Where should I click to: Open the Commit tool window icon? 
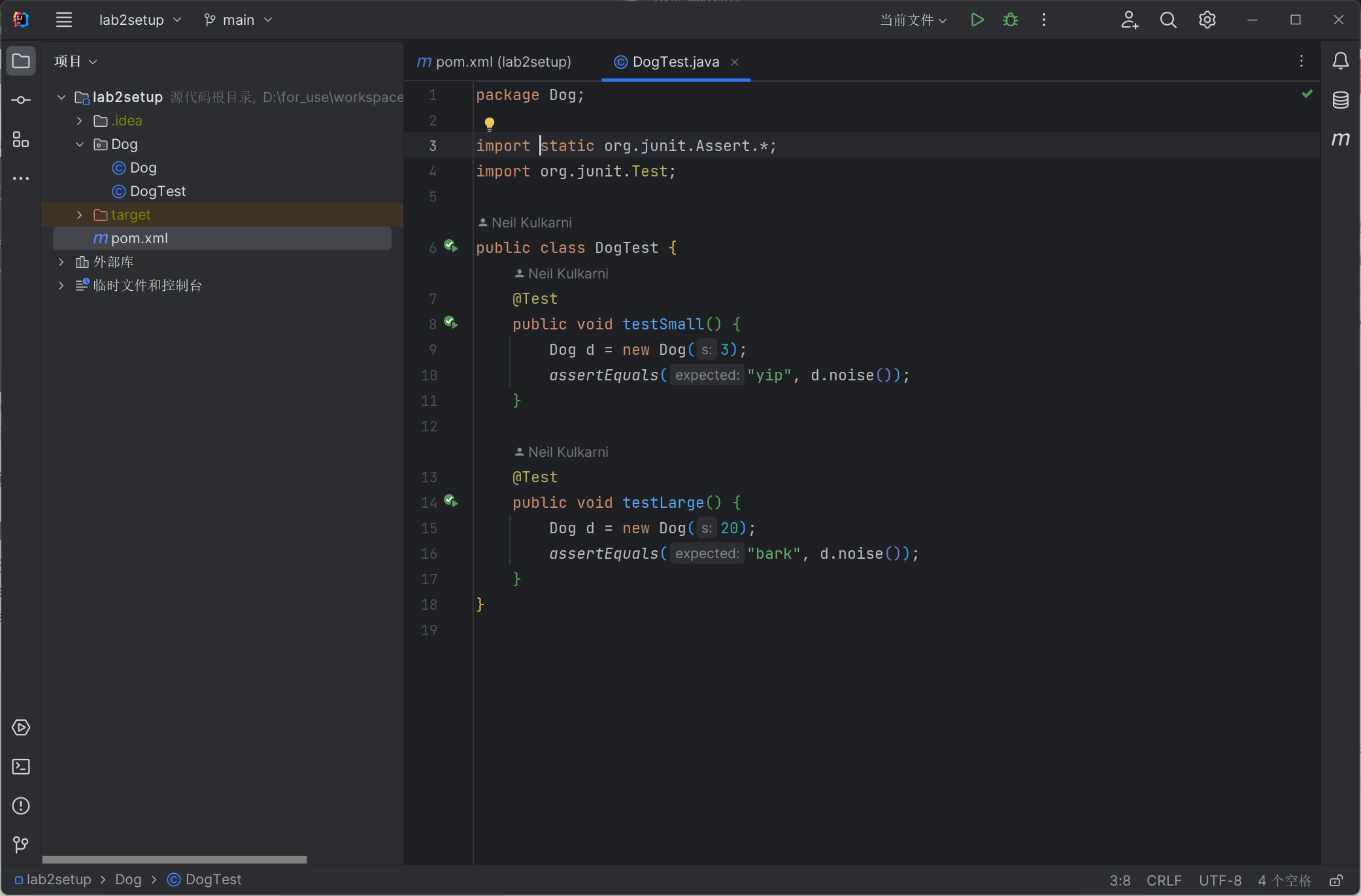coord(21,100)
